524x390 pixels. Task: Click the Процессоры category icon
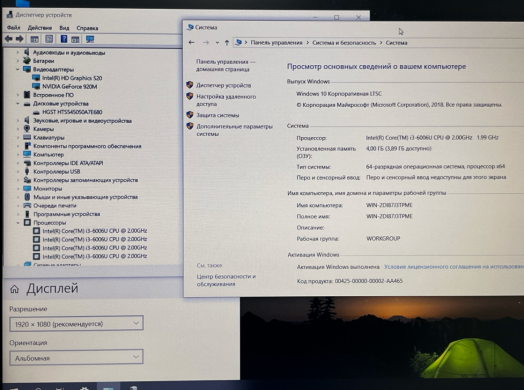[x=27, y=223]
